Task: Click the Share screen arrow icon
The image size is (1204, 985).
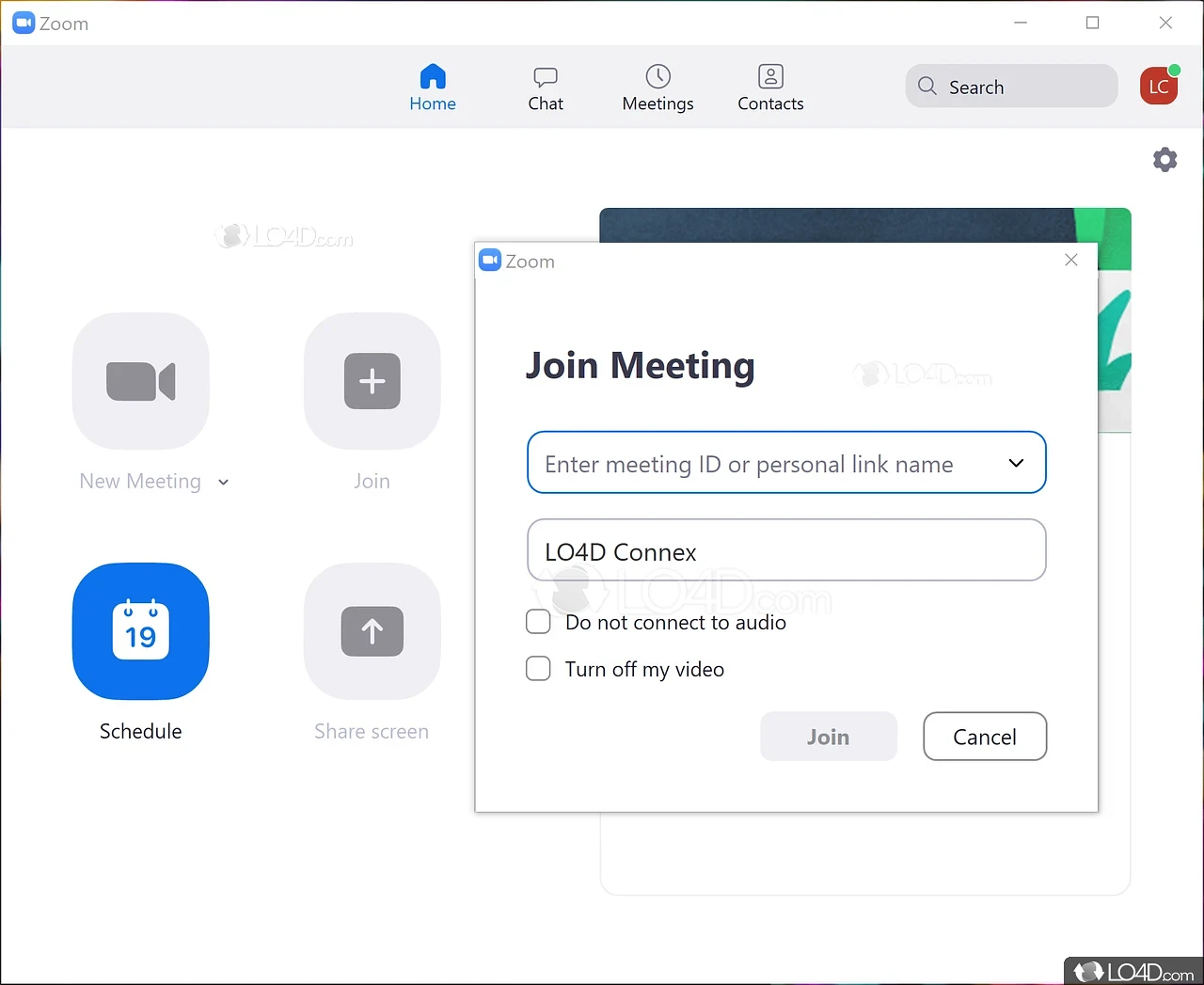Action: click(372, 631)
